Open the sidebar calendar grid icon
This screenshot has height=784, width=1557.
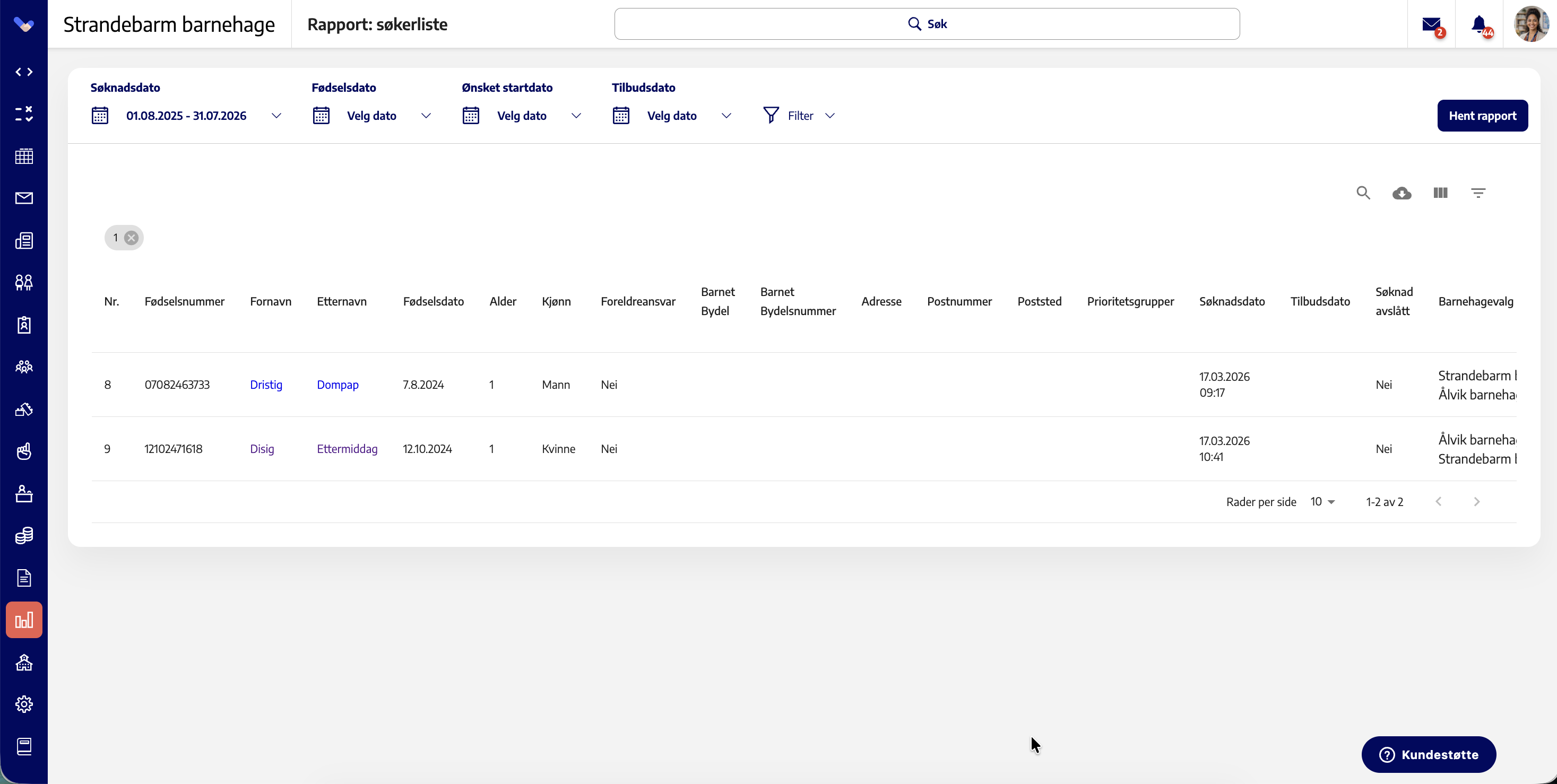tap(24, 156)
